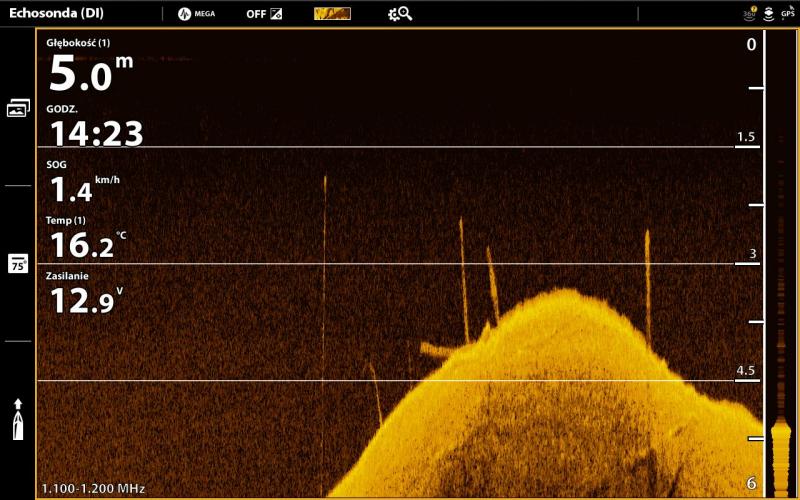Tap the GPS status icon
Screen dimensions: 800x500
(788, 14)
